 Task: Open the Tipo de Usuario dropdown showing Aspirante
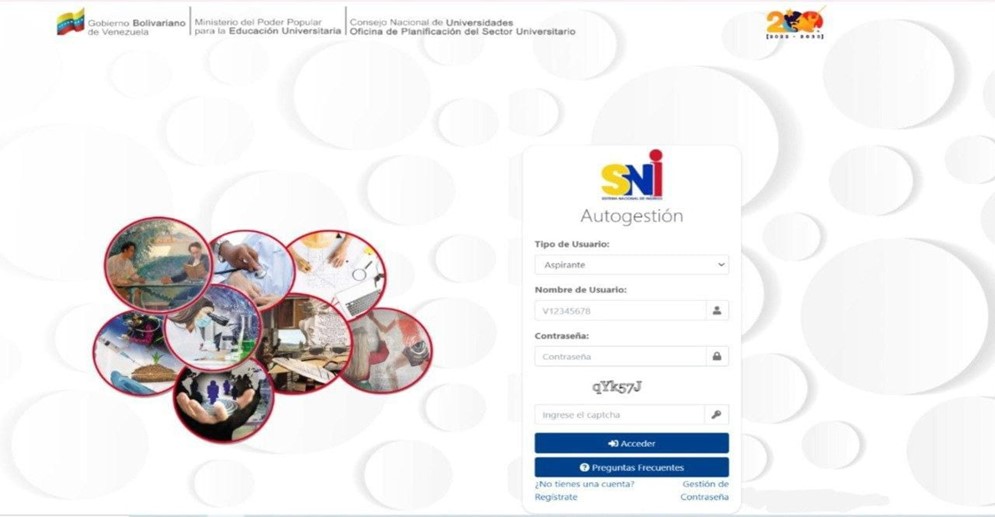point(631,265)
